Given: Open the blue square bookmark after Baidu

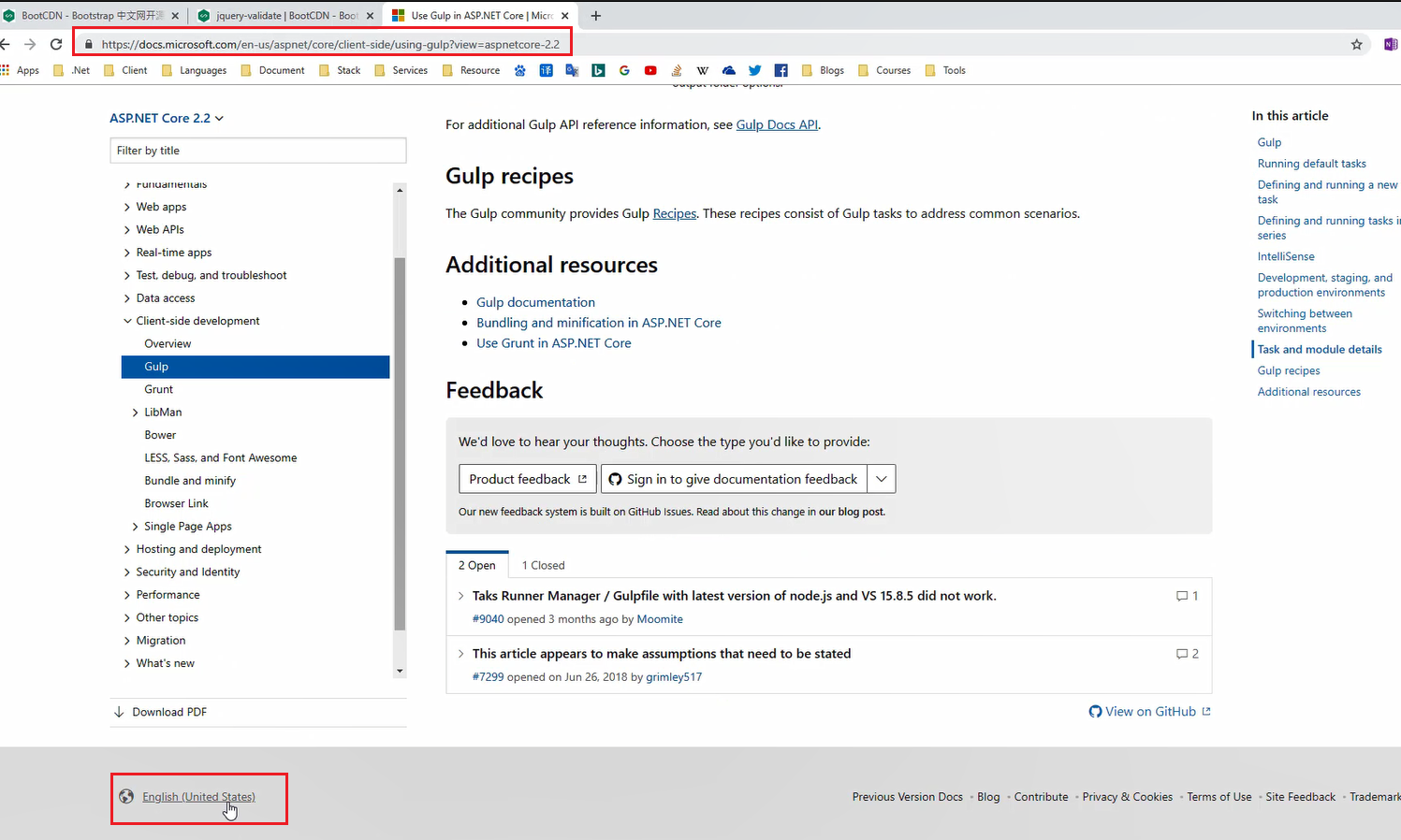Looking at the screenshot, I should [546, 70].
